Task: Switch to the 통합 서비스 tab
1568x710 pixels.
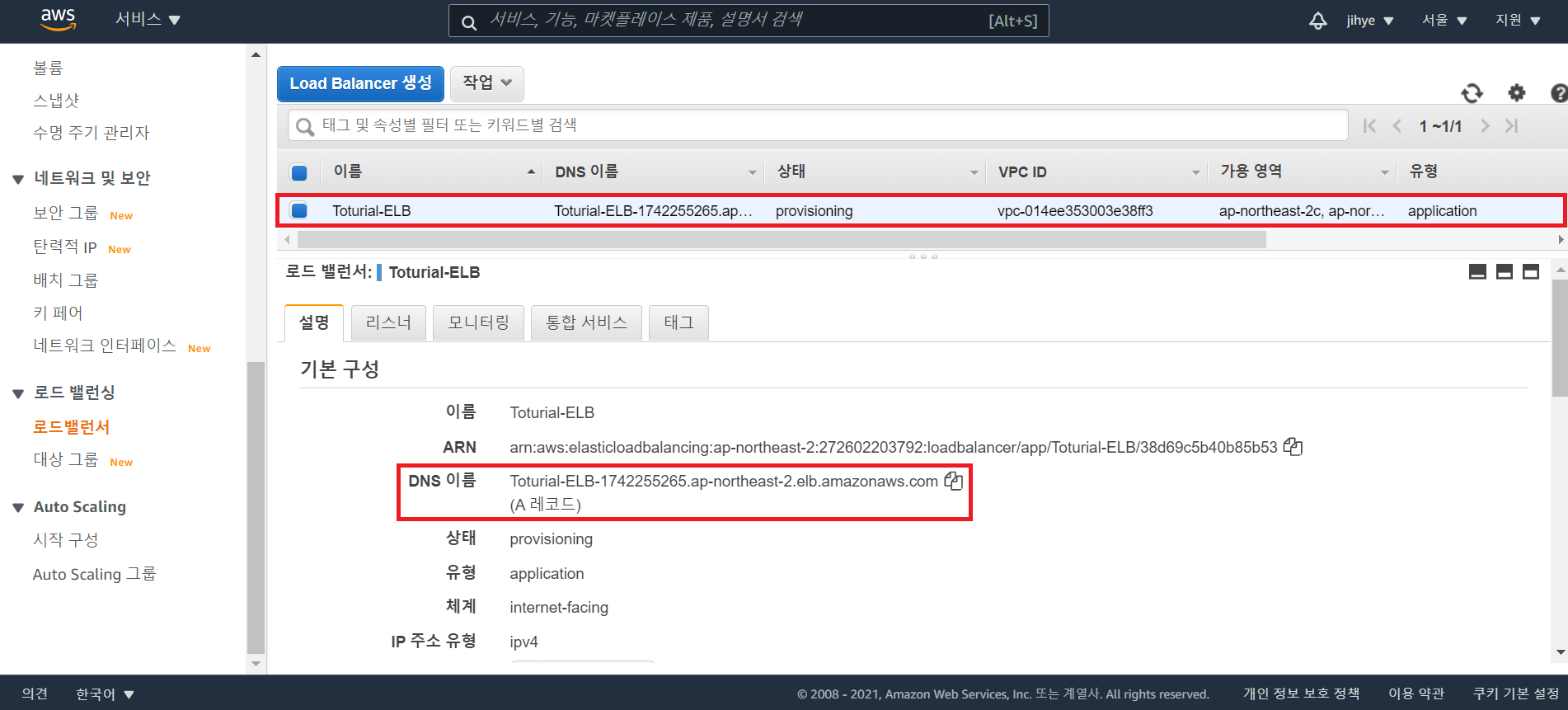Action: (x=586, y=322)
